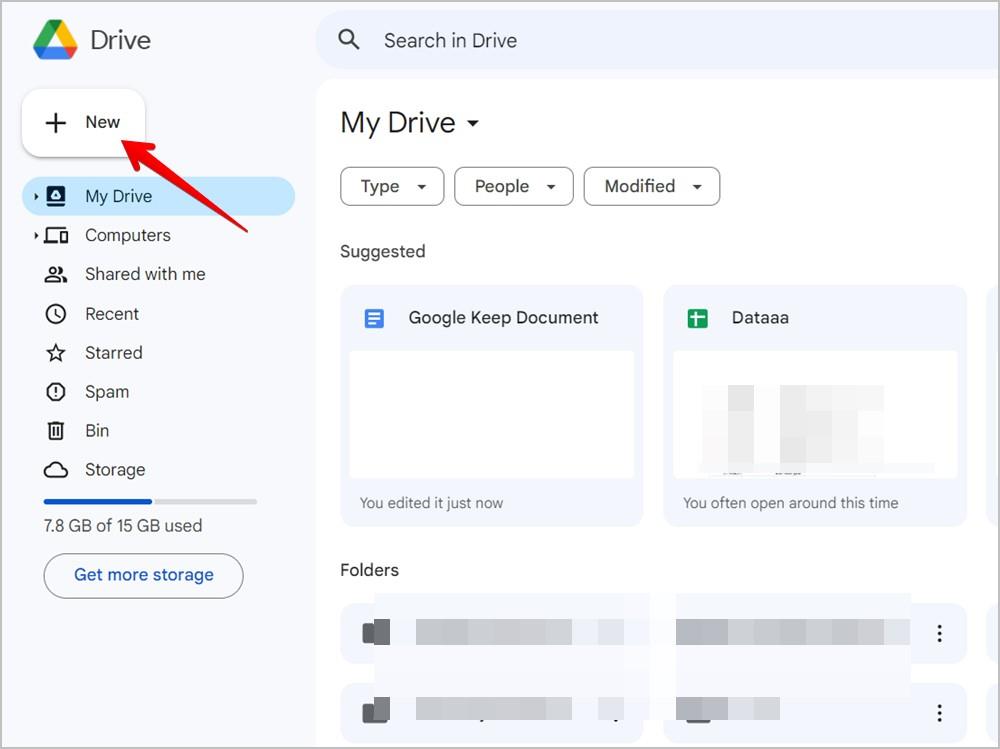The width and height of the screenshot is (1000, 749).
Task: Click the Google Drive logo
Action: tap(55, 40)
